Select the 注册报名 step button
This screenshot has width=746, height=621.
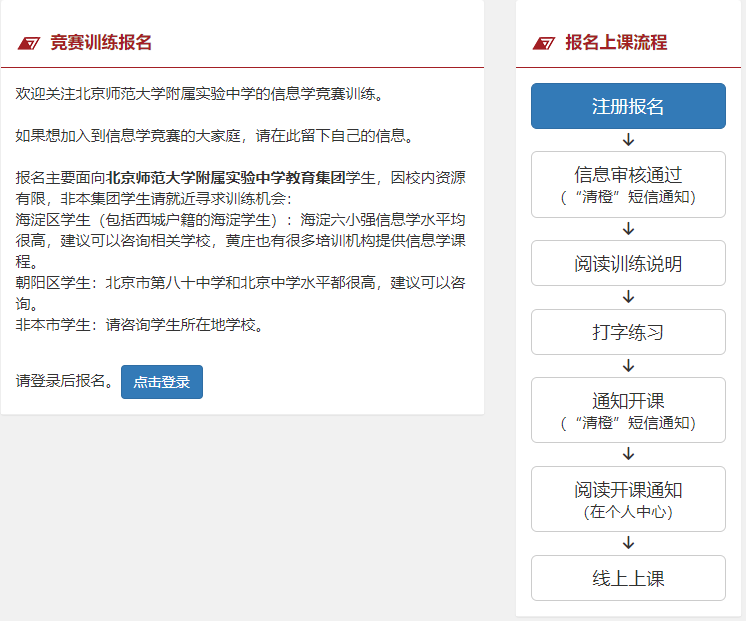pos(628,106)
